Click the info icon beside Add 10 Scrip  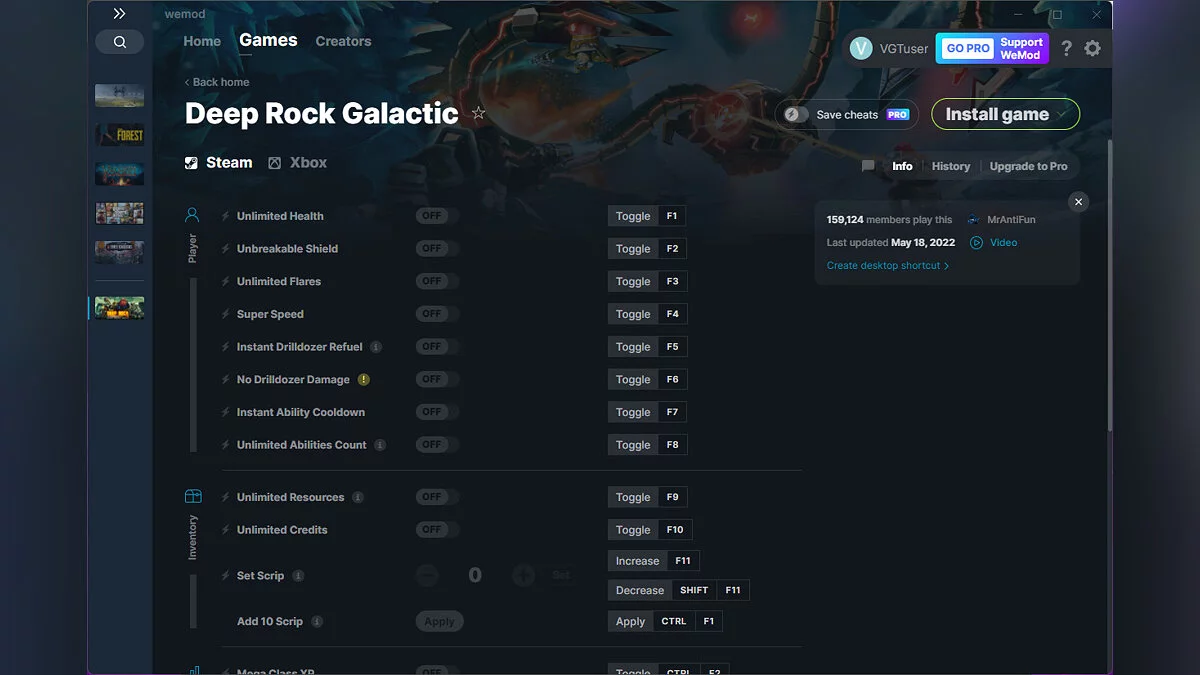click(317, 621)
